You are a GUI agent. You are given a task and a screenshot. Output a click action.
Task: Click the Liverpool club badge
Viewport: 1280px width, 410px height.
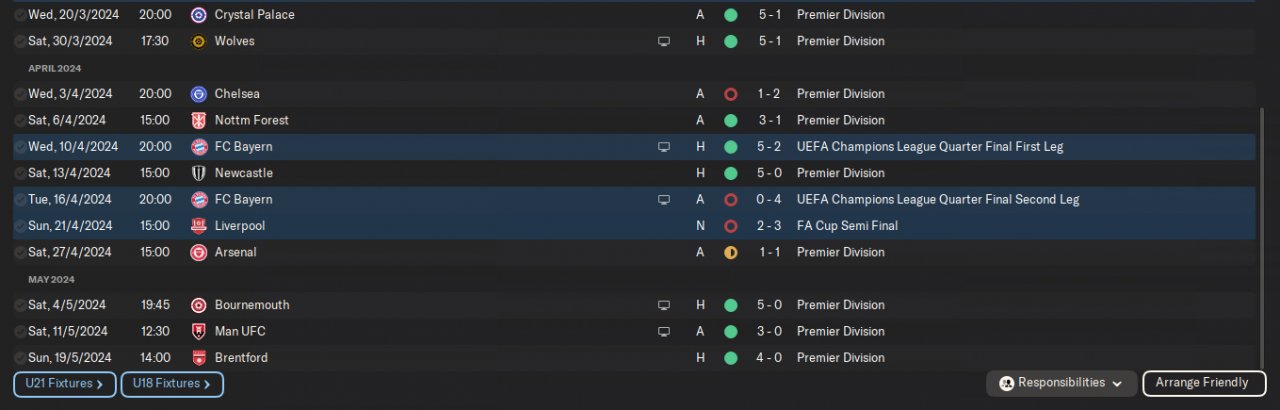[x=199, y=226]
